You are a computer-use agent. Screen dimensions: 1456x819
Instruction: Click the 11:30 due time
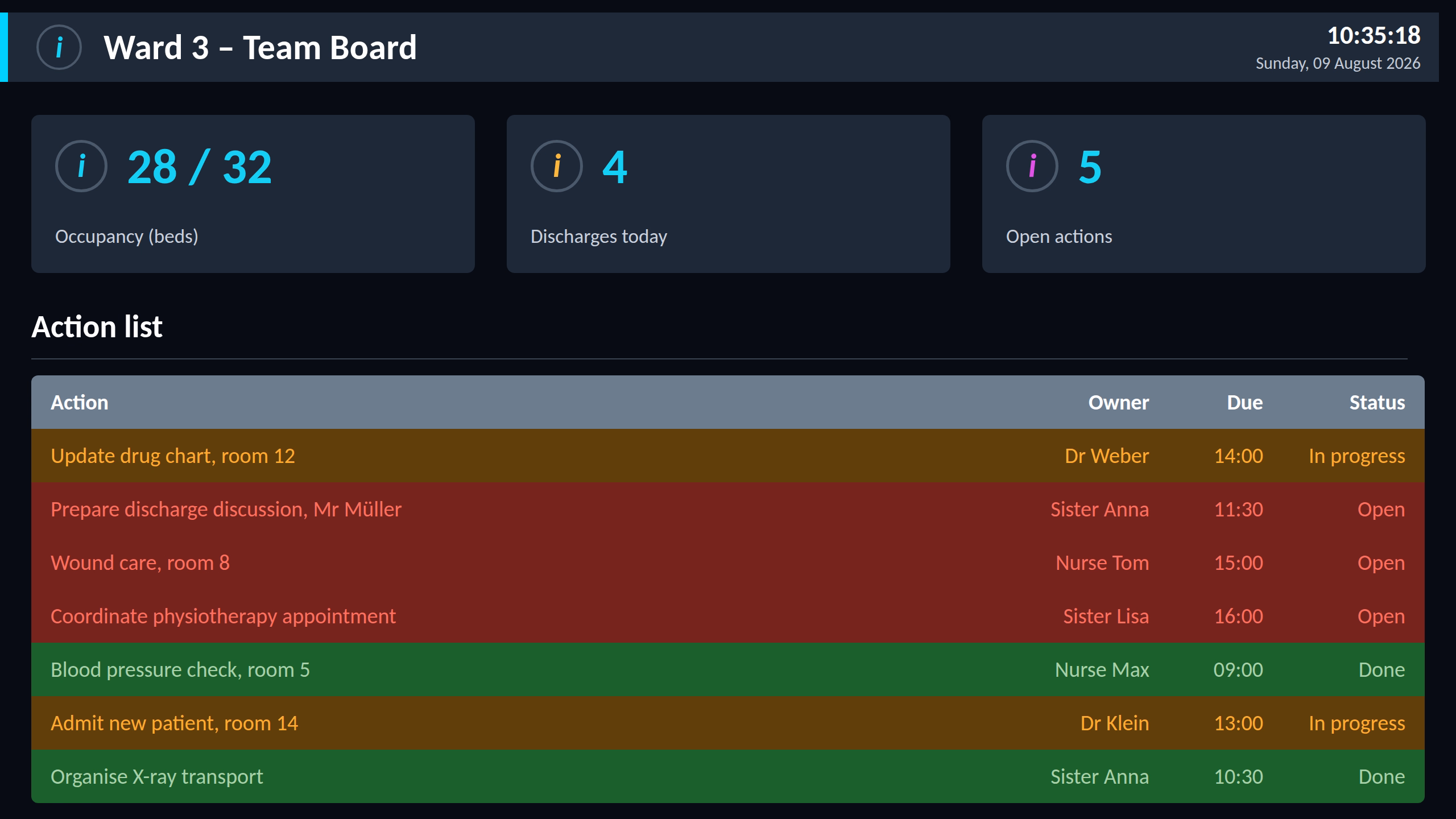[x=1239, y=510]
